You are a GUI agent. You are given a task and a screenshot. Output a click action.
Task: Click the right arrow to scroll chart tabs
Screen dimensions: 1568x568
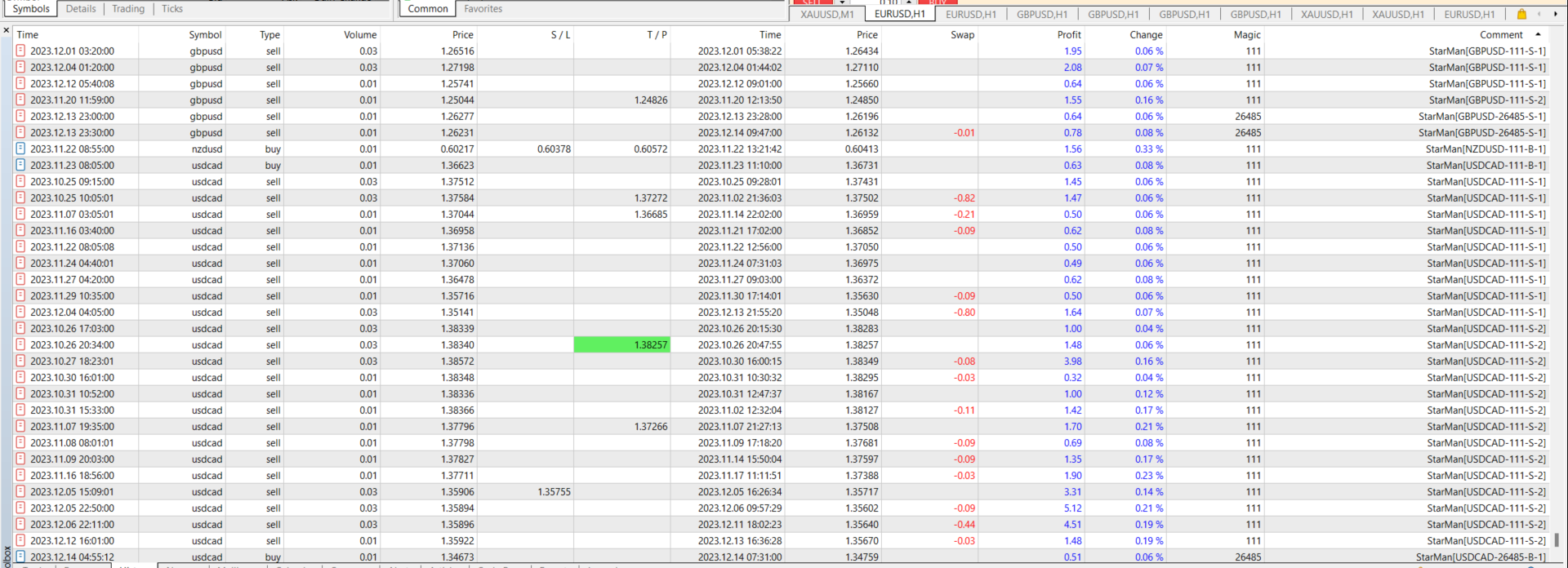point(1556,14)
